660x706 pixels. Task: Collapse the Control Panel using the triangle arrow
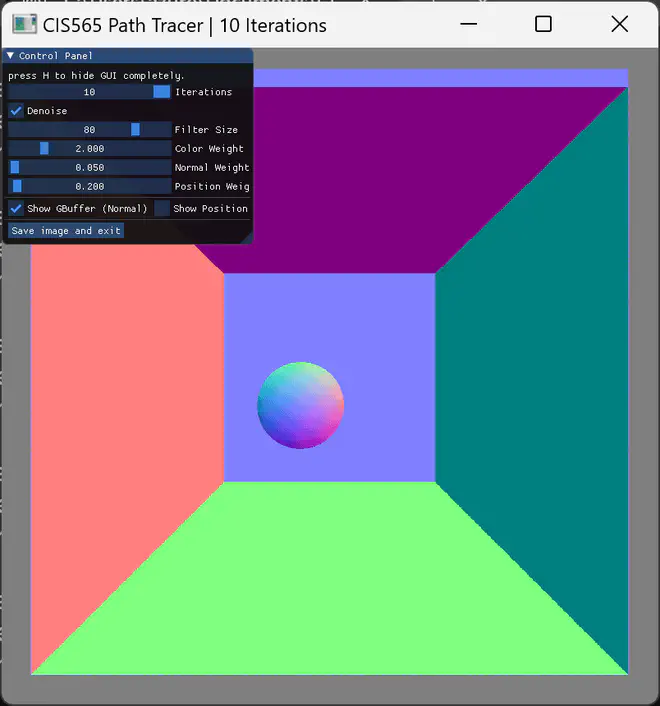[x=11, y=56]
